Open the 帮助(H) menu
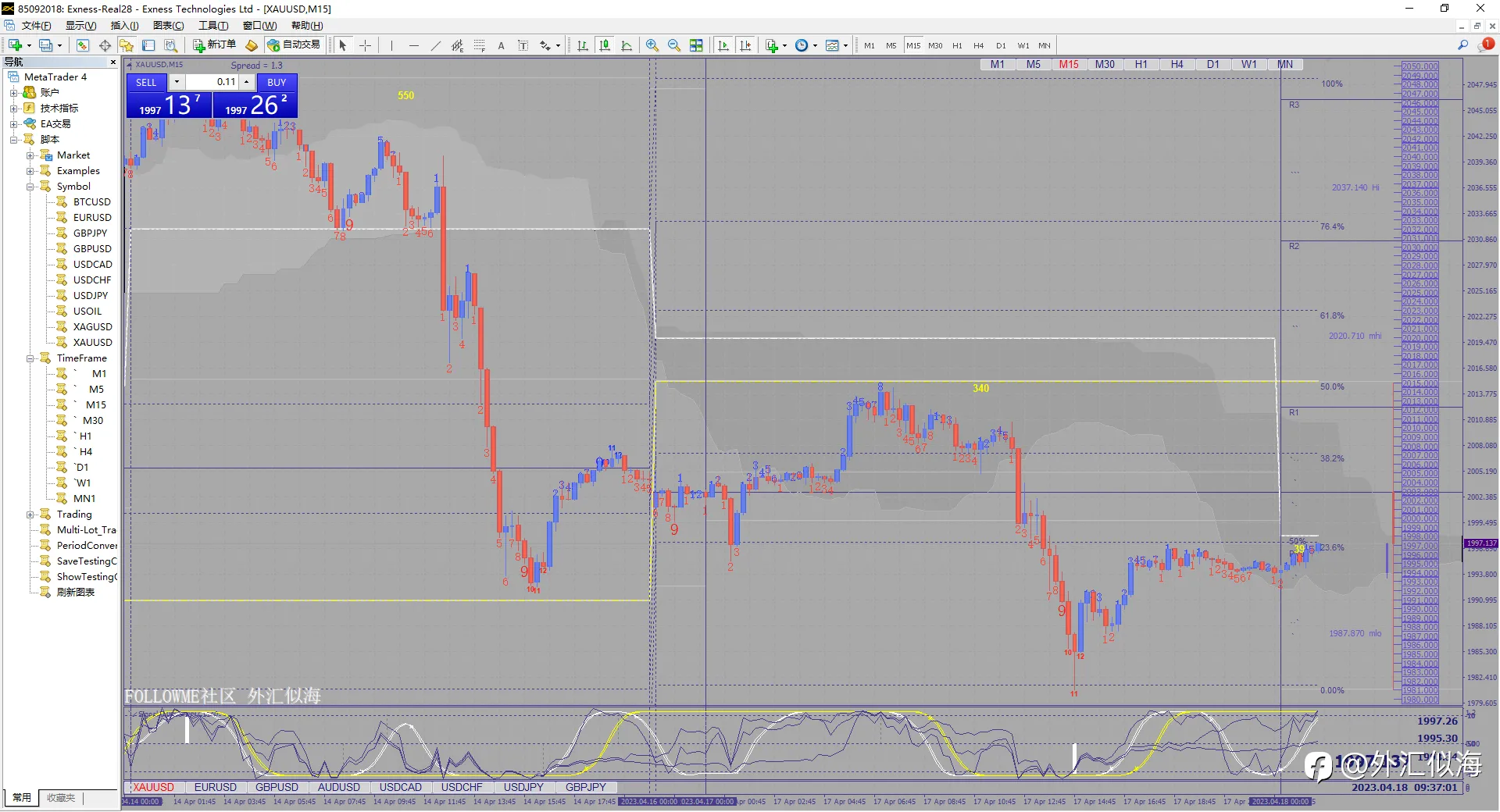The width and height of the screenshot is (1500, 812). click(x=307, y=26)
